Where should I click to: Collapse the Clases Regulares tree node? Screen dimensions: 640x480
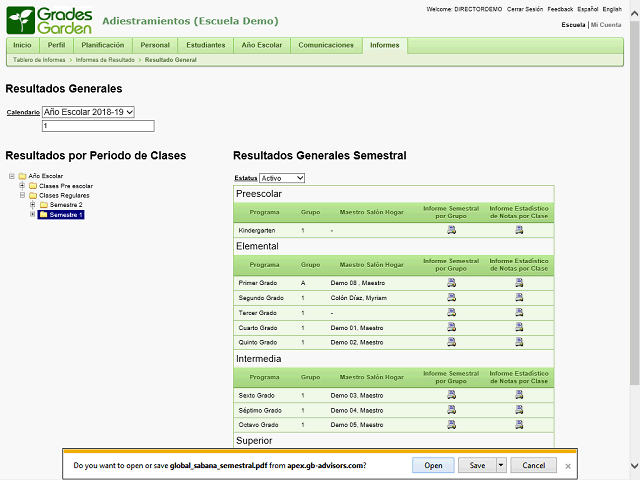(22, 196)
